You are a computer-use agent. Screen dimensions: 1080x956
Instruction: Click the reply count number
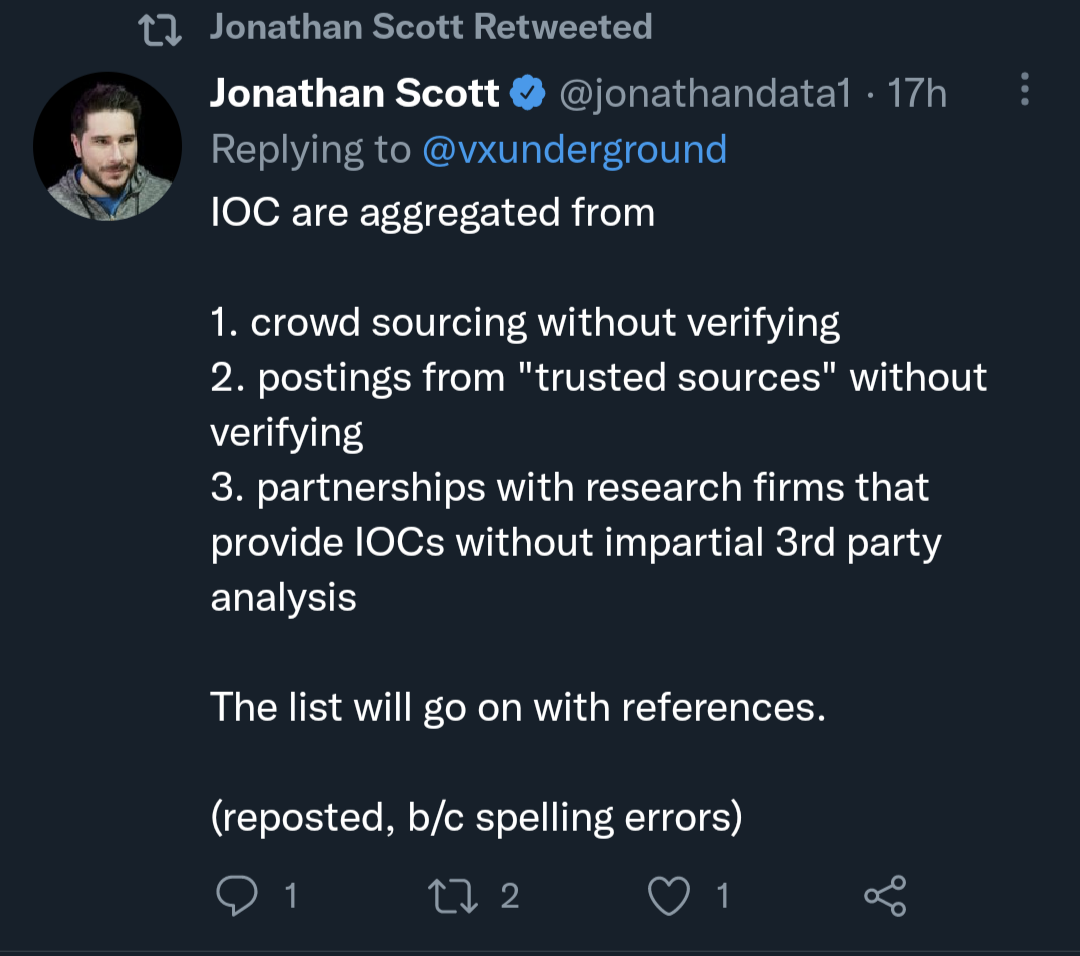[x=290, y=896]
